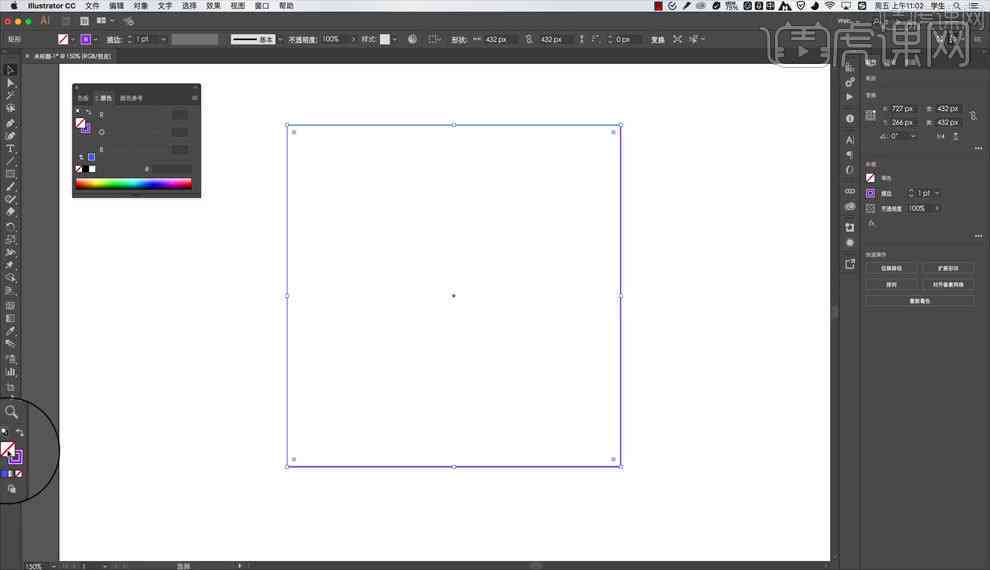990x570 pixels.
Task: Click the 位移路径 quick action button
Action: 892,268
